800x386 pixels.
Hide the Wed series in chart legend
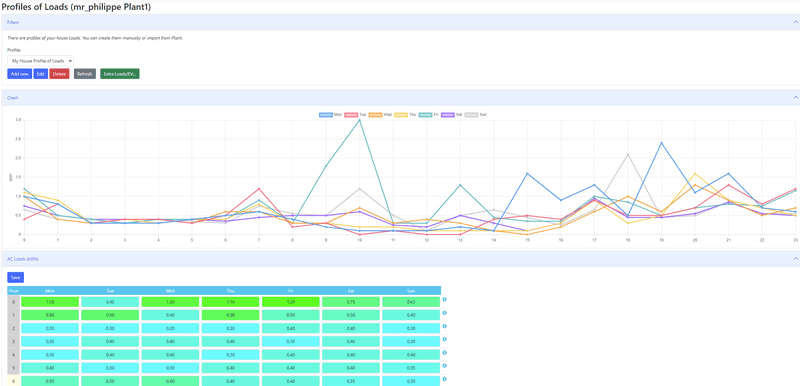[x=381, y=115]
